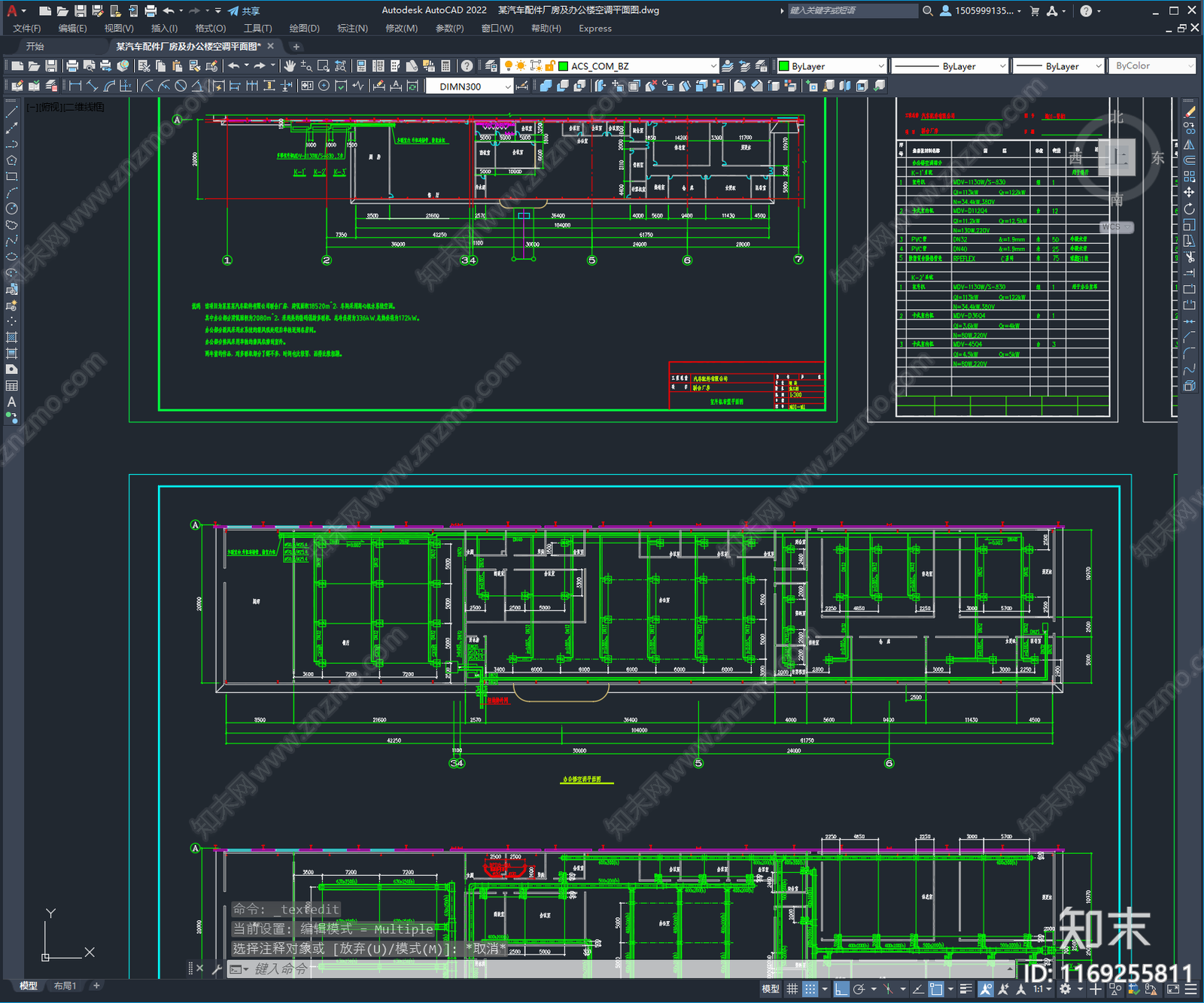Click the 模型 button in status bar
1204x1003 pixels.
771,989
